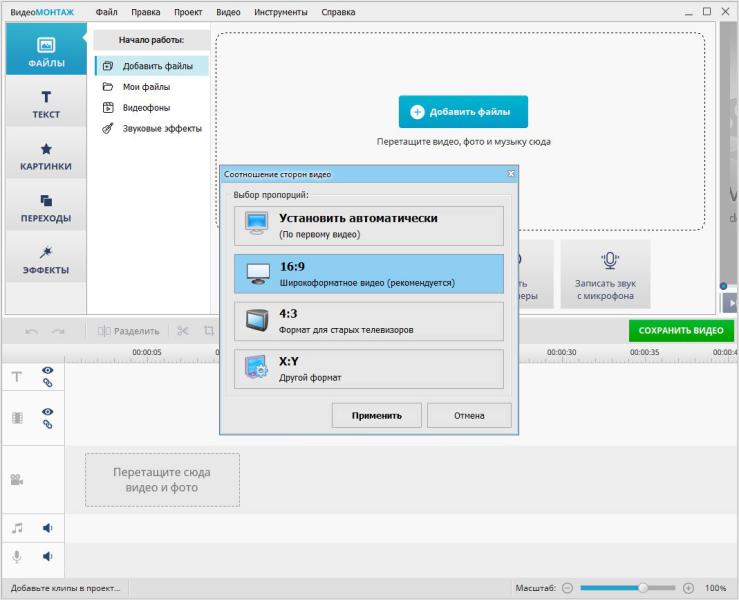Click zoom out minus button
This screenshot has height=600, width=739.
[567, 588]
